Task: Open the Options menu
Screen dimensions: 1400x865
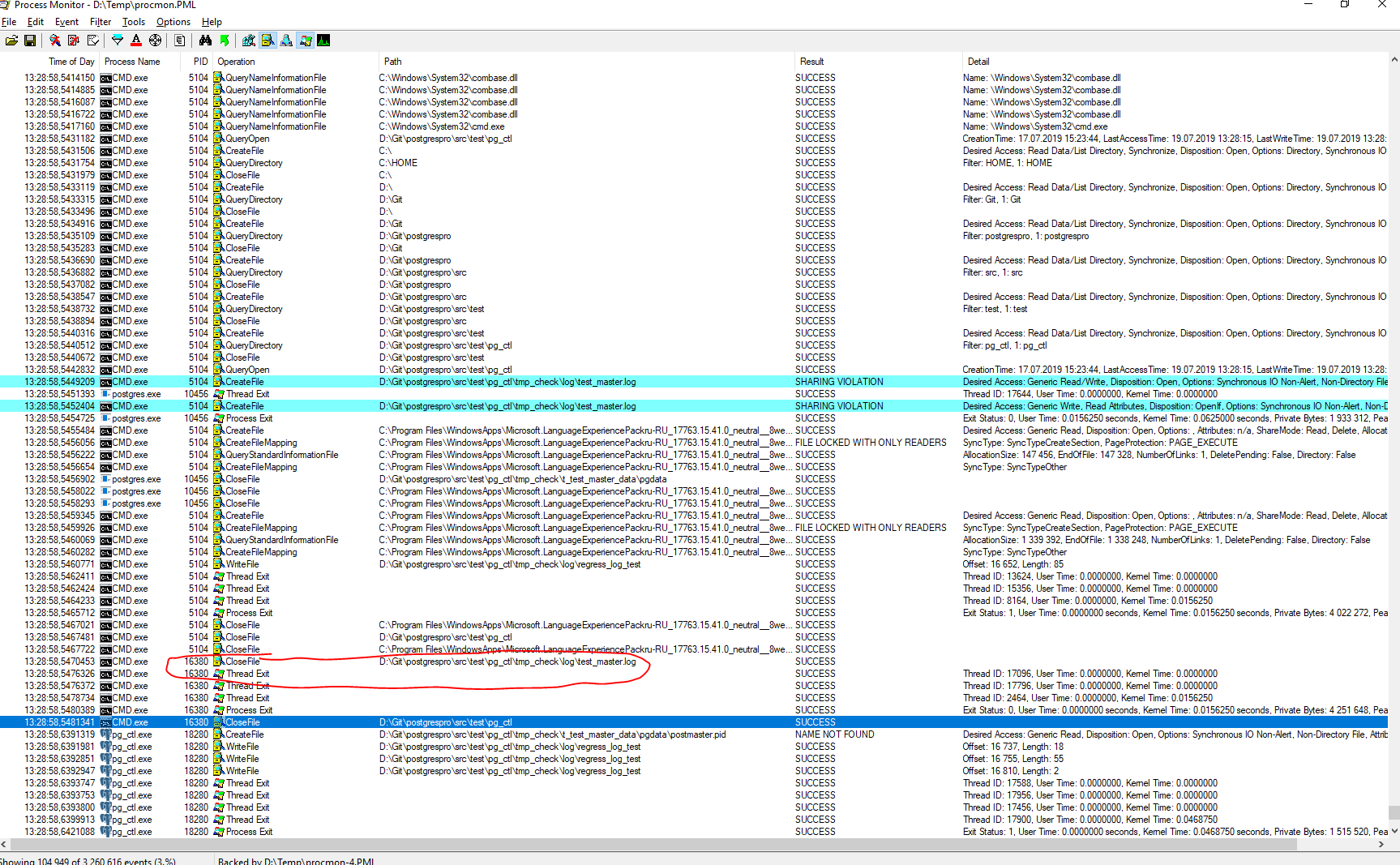Action: pyautogui.click(x=173, y=22)
